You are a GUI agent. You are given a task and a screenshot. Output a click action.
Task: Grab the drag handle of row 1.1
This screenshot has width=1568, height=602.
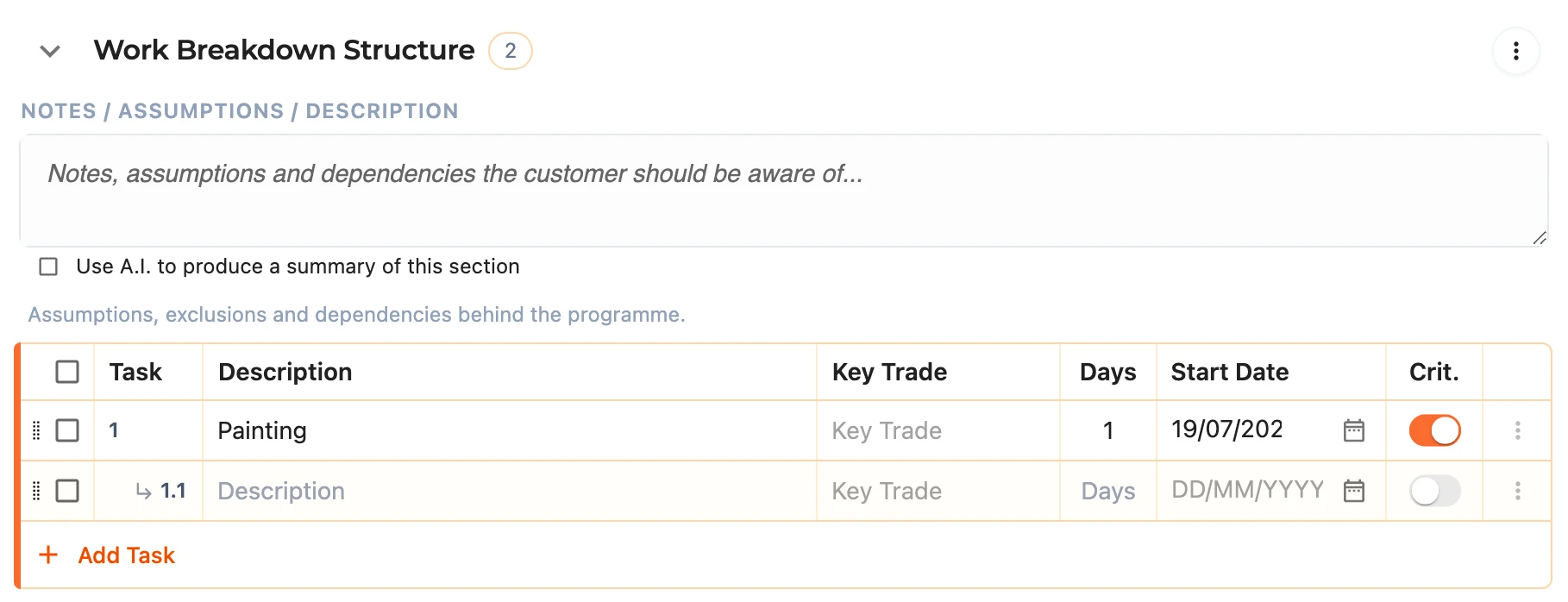[x=36, y=491]
